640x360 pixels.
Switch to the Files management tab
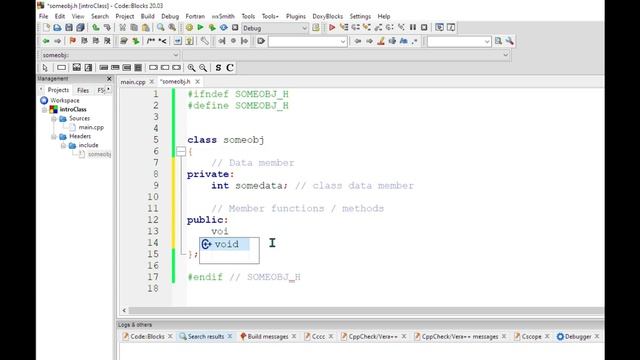point(83,90)
